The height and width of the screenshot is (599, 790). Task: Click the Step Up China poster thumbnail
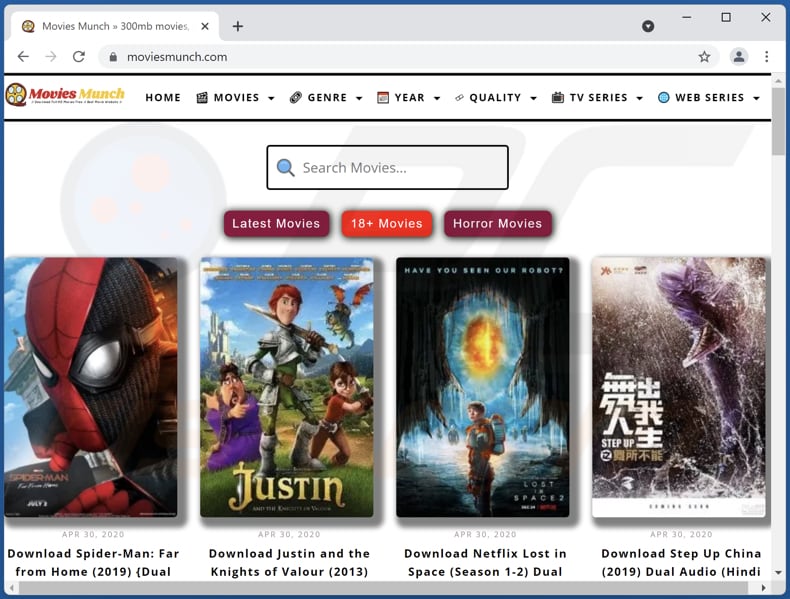click(679, 387)
